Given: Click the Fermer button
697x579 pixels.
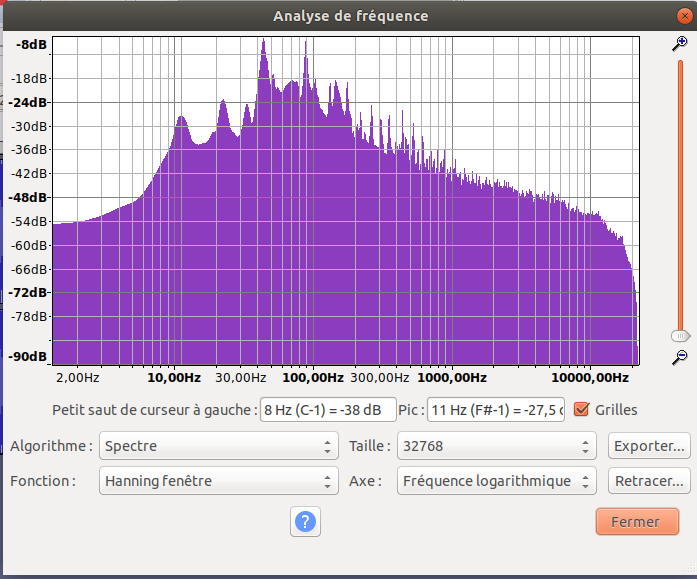Looking at the screenshot, I should [637, 522].
